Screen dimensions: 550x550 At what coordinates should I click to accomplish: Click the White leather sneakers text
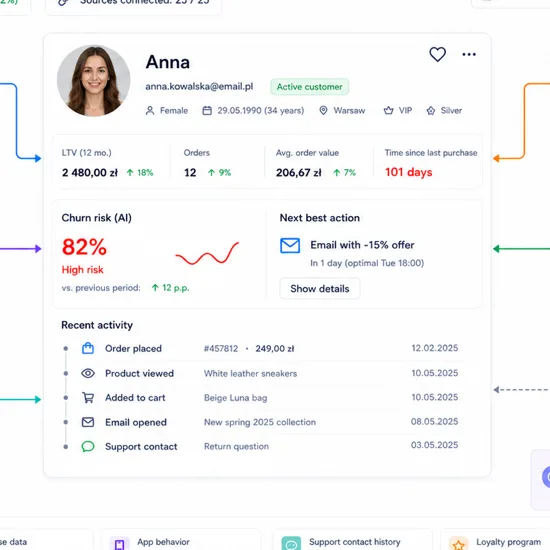click(250, 374)
